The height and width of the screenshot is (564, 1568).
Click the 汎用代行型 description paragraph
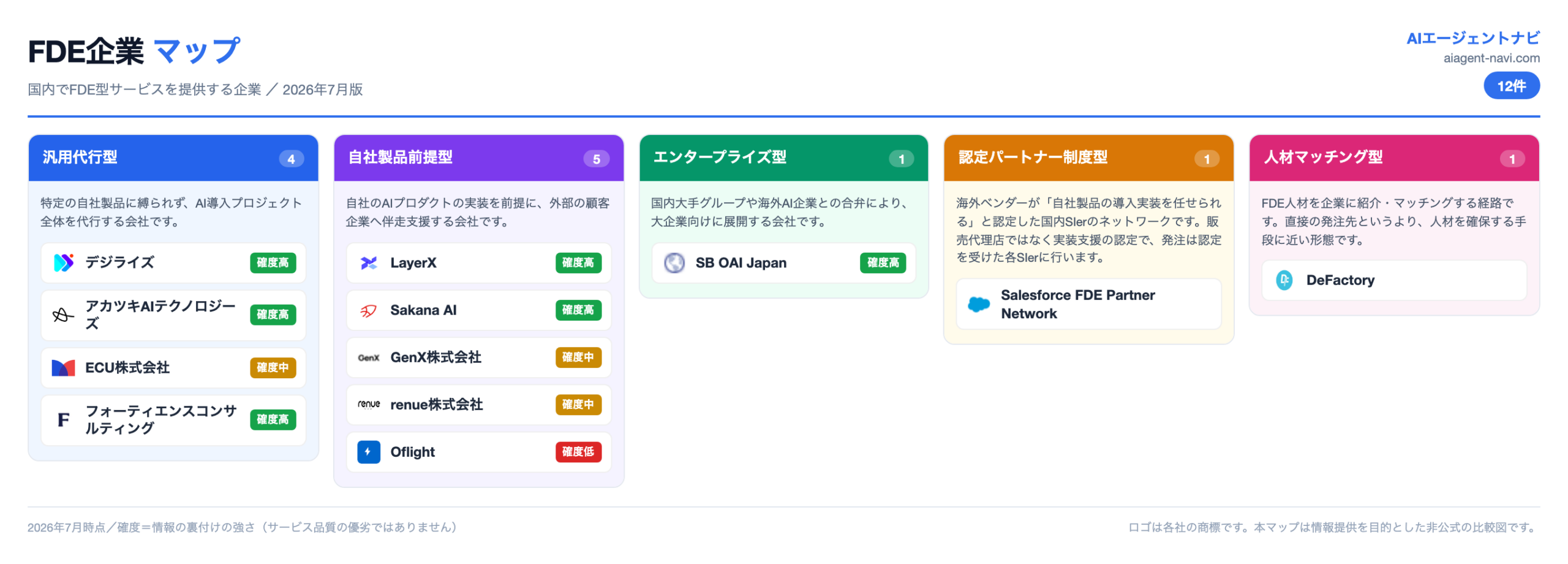tap(171, 211)
